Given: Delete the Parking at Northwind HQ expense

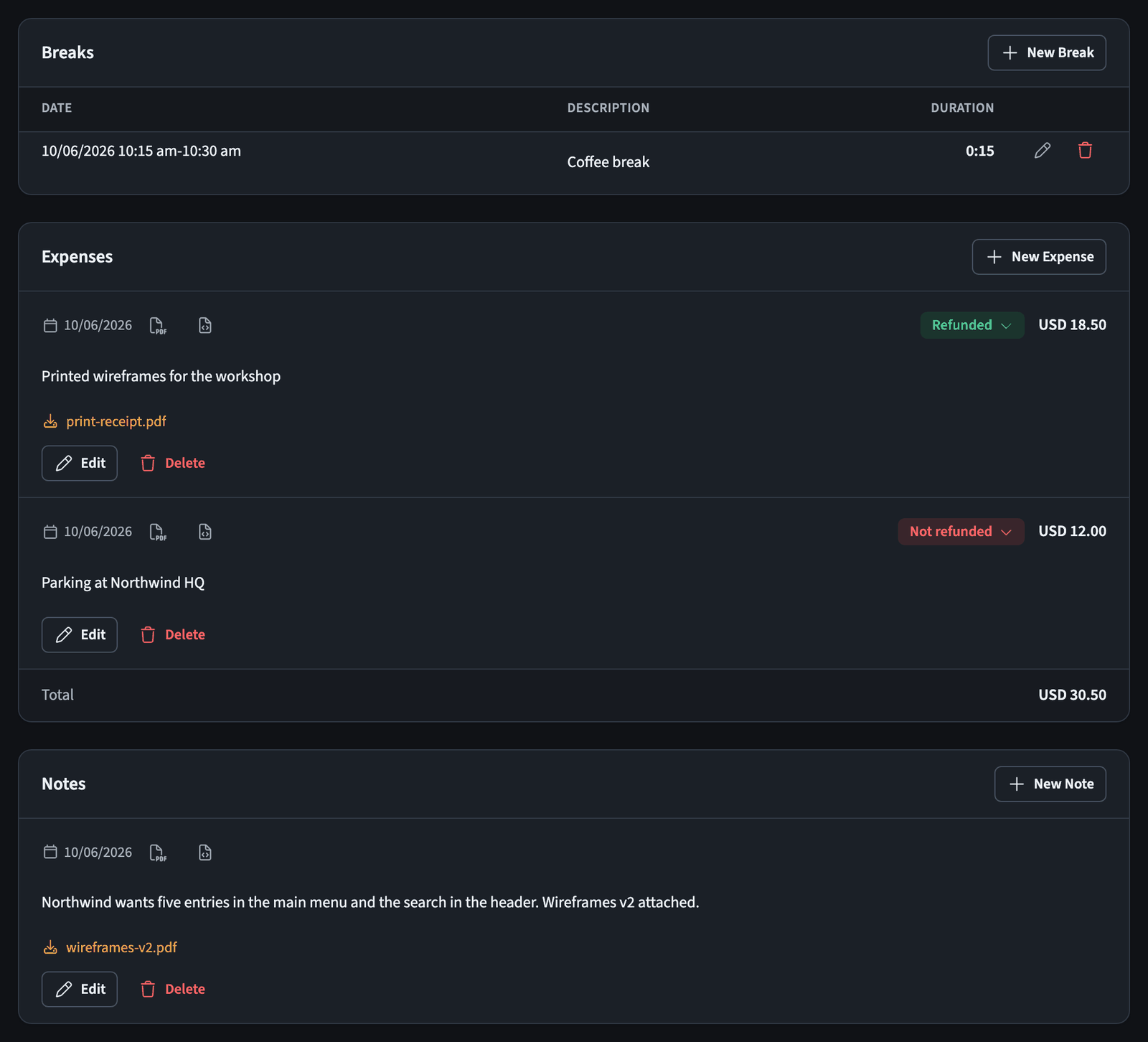Looking at the screenshot, I should click(173, 635).
